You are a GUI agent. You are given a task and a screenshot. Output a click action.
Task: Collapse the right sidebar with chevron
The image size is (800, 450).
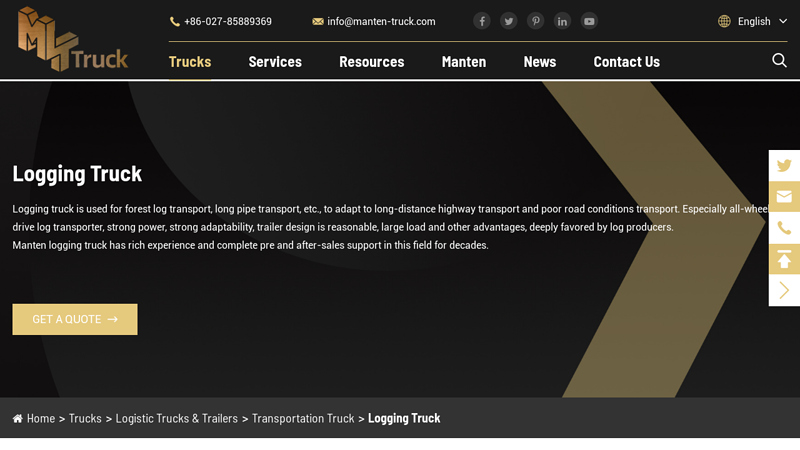784,290
